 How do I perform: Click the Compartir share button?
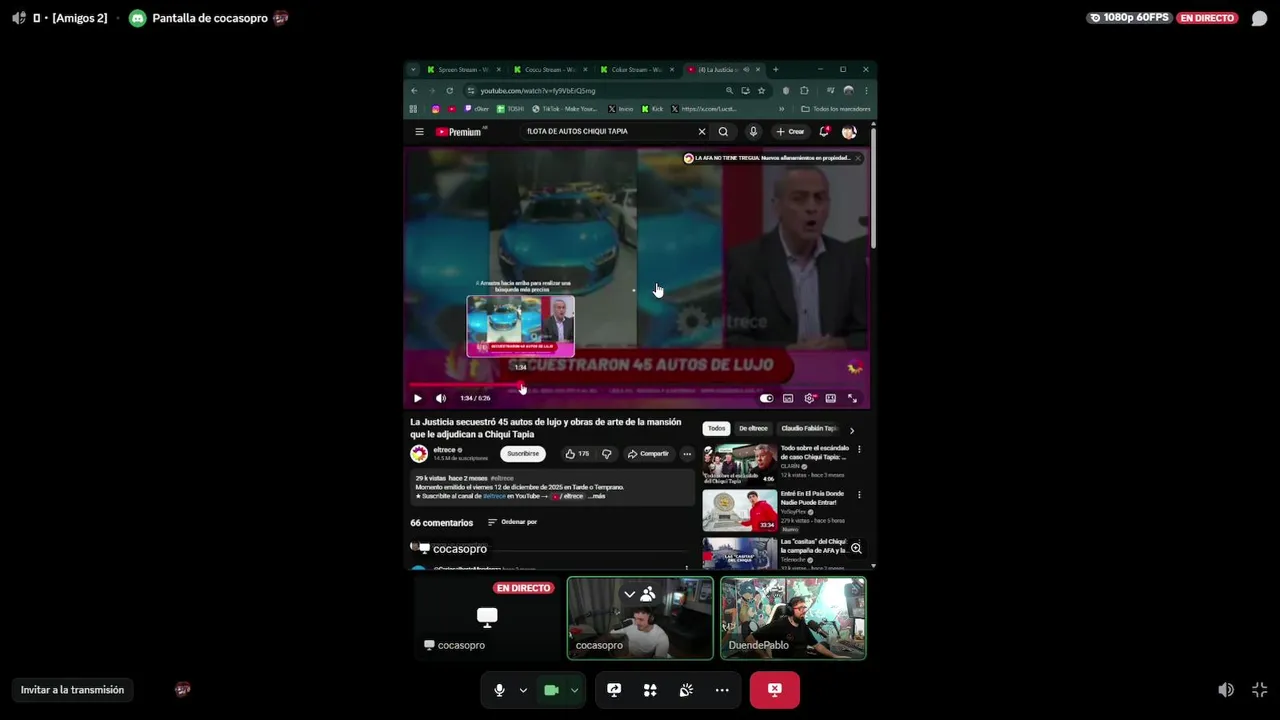pos(648,454)
